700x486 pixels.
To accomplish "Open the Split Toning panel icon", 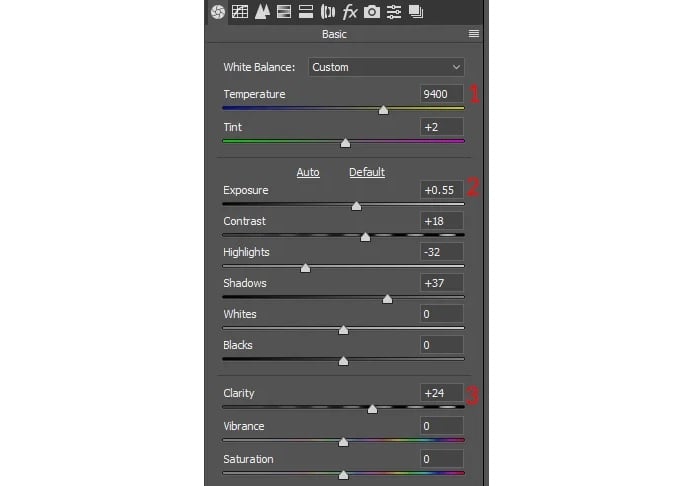I will [x=306, y=12].
